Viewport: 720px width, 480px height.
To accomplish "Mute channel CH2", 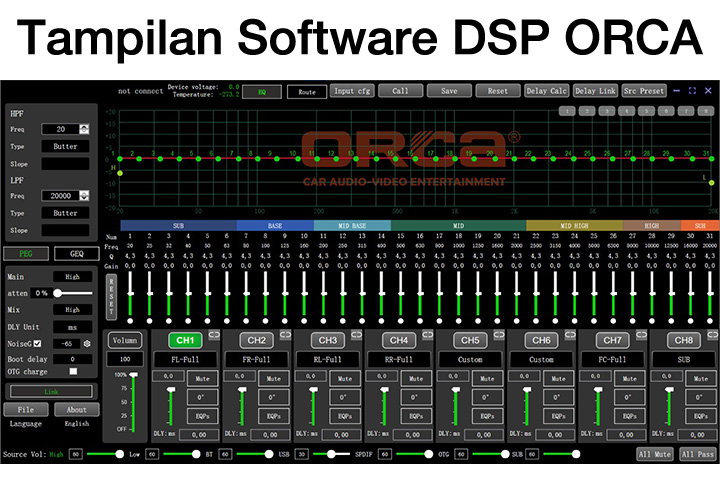I will point(273,378).
